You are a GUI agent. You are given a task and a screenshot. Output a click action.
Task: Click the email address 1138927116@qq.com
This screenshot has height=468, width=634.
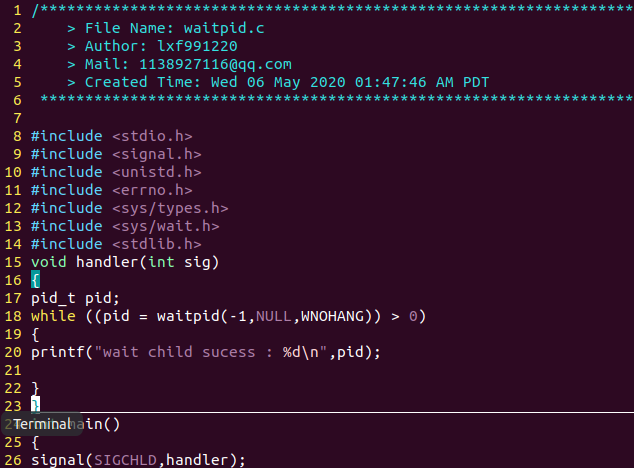(215, 64)
